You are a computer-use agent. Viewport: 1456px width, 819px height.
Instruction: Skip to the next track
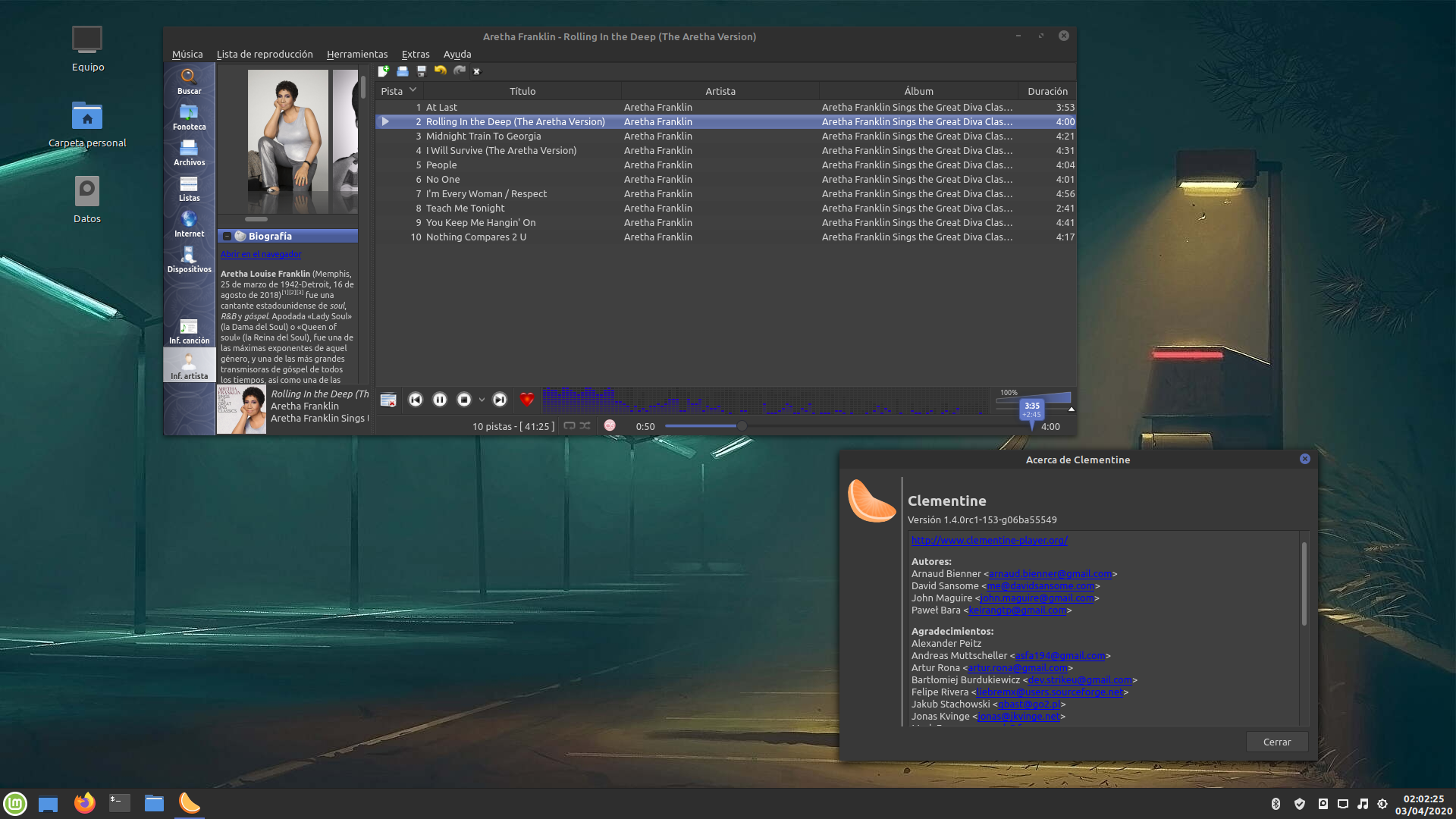(500, 400)
